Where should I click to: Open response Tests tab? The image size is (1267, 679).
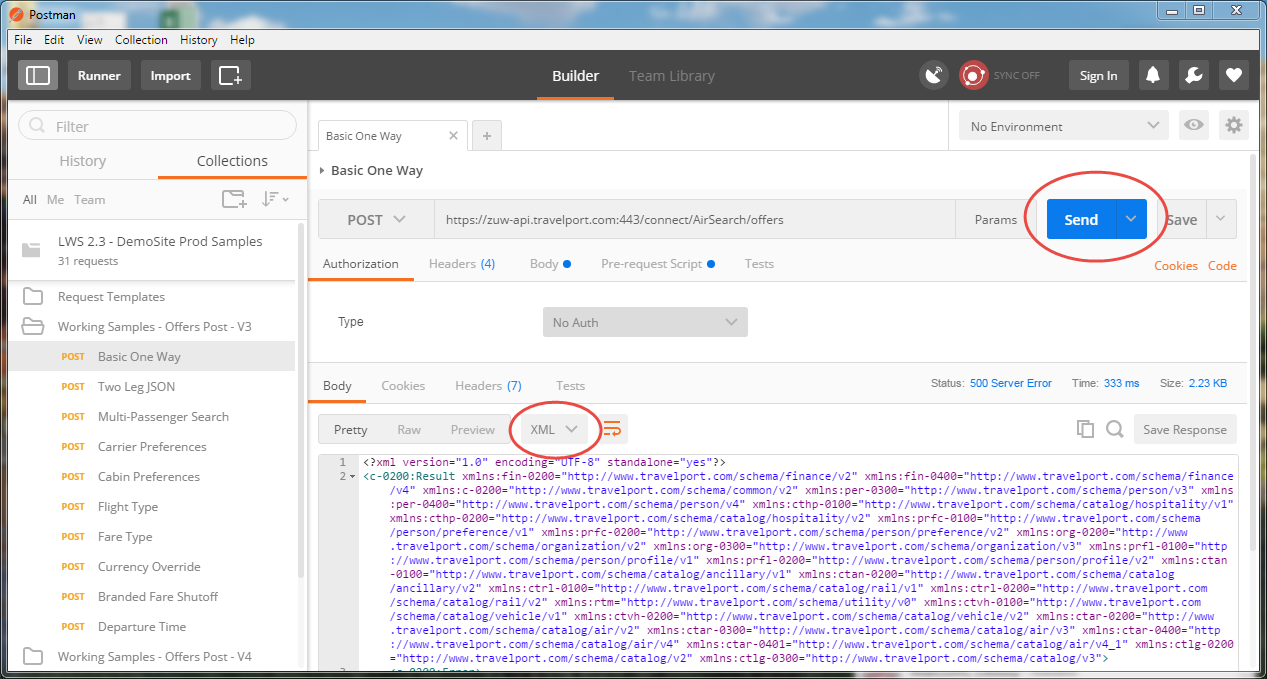pos(570,385)
